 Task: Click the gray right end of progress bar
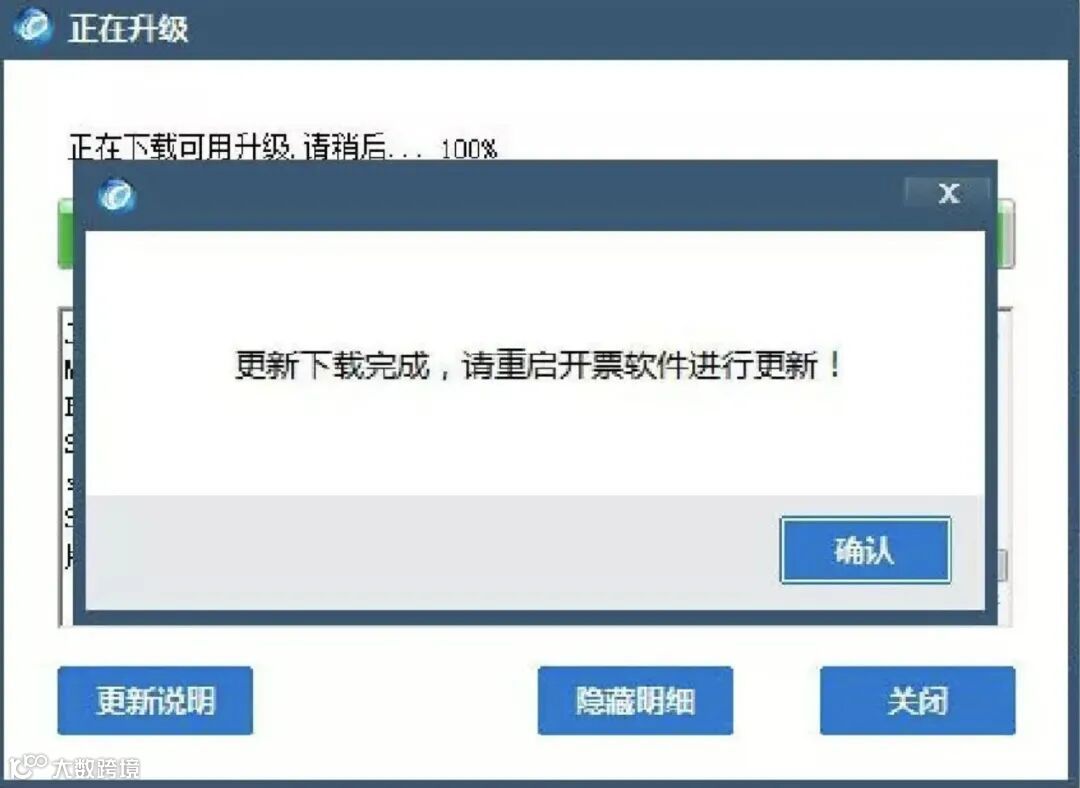[1006, 234]
